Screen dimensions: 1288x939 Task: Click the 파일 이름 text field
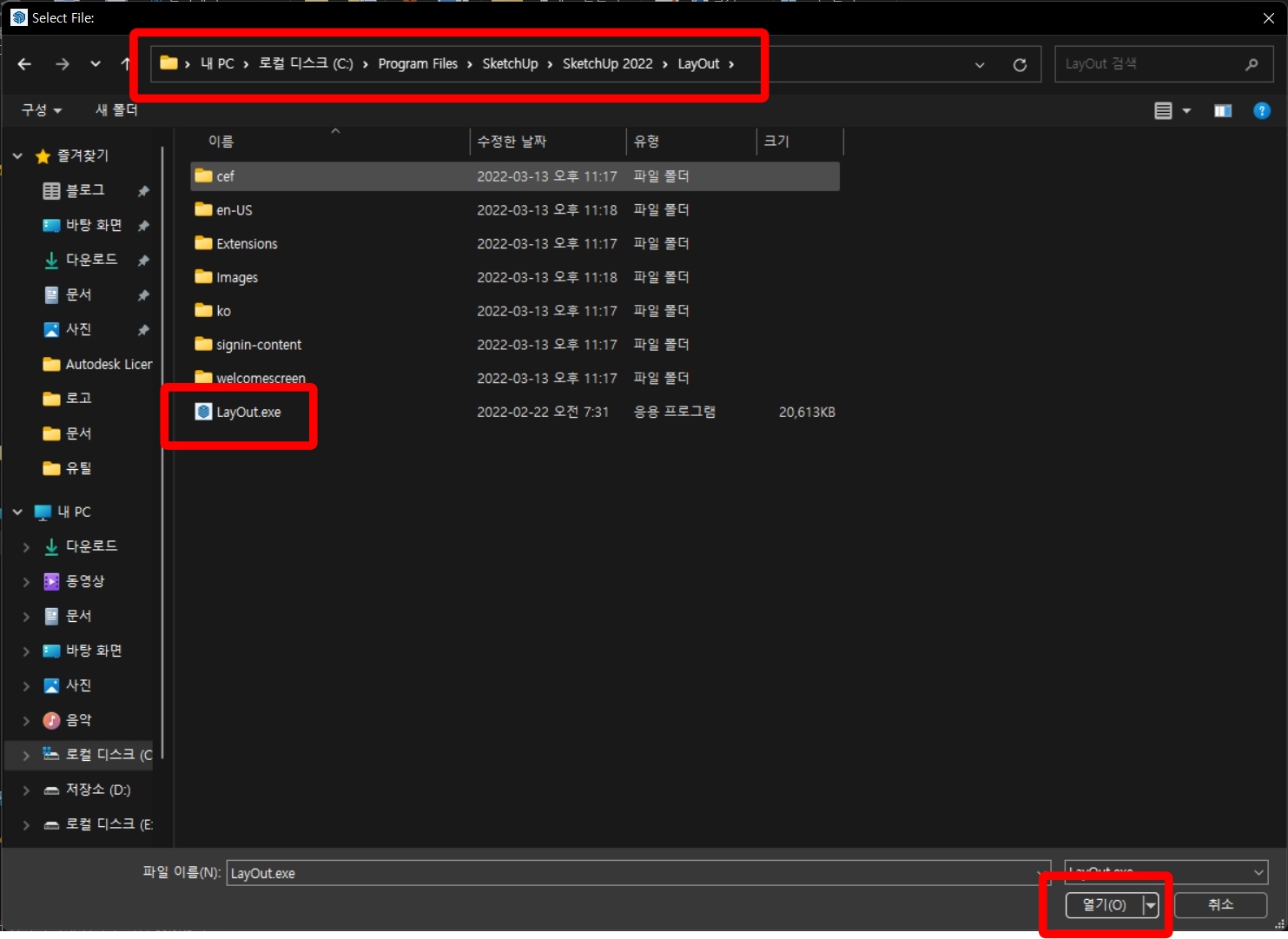pyautogui.click(x=638, y=873)
